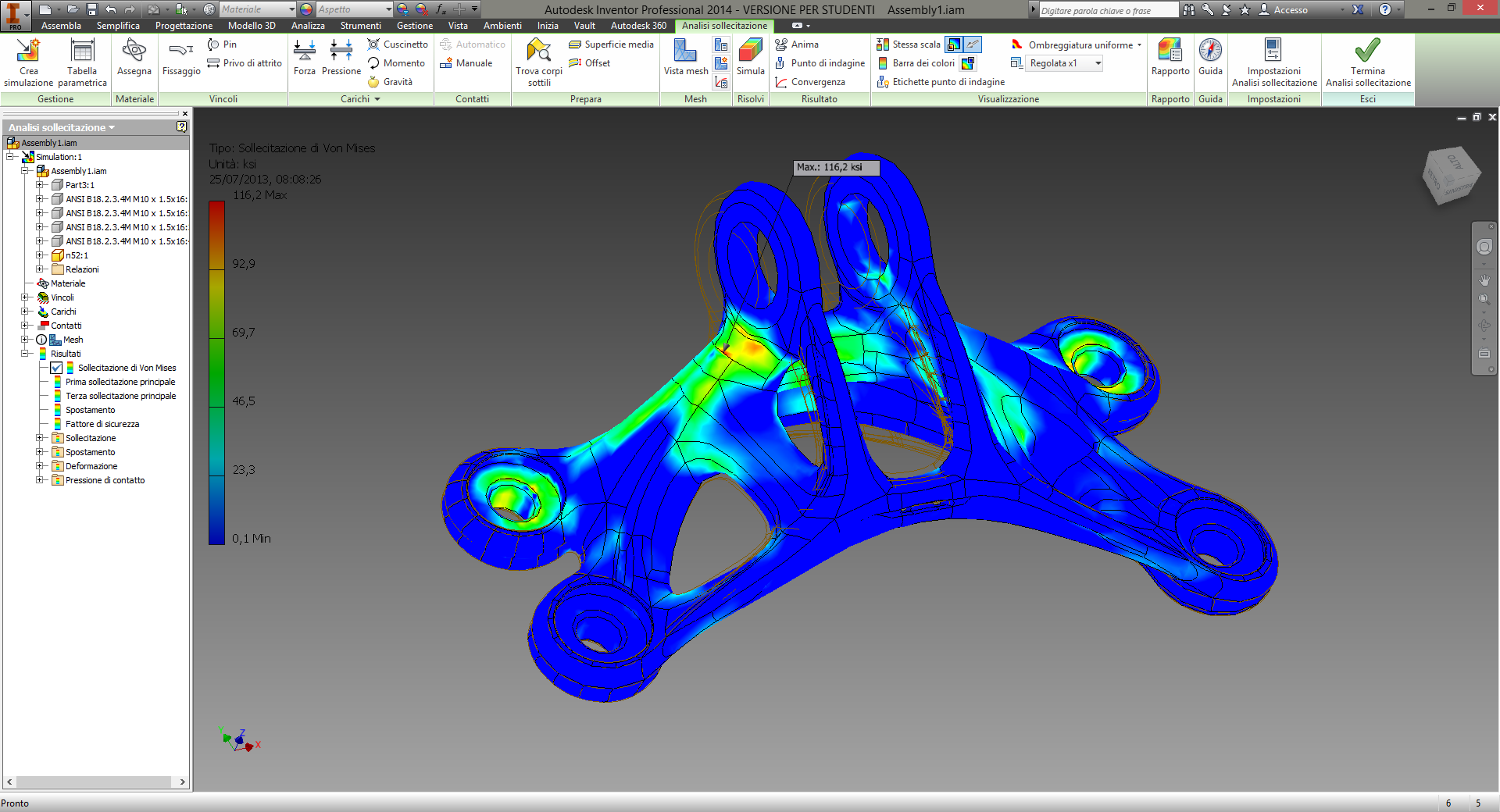Image resolution: width=1500 pixels, height=812 pixels.
Task: Click the Crea simulazione icon
Action: point(28,51)
